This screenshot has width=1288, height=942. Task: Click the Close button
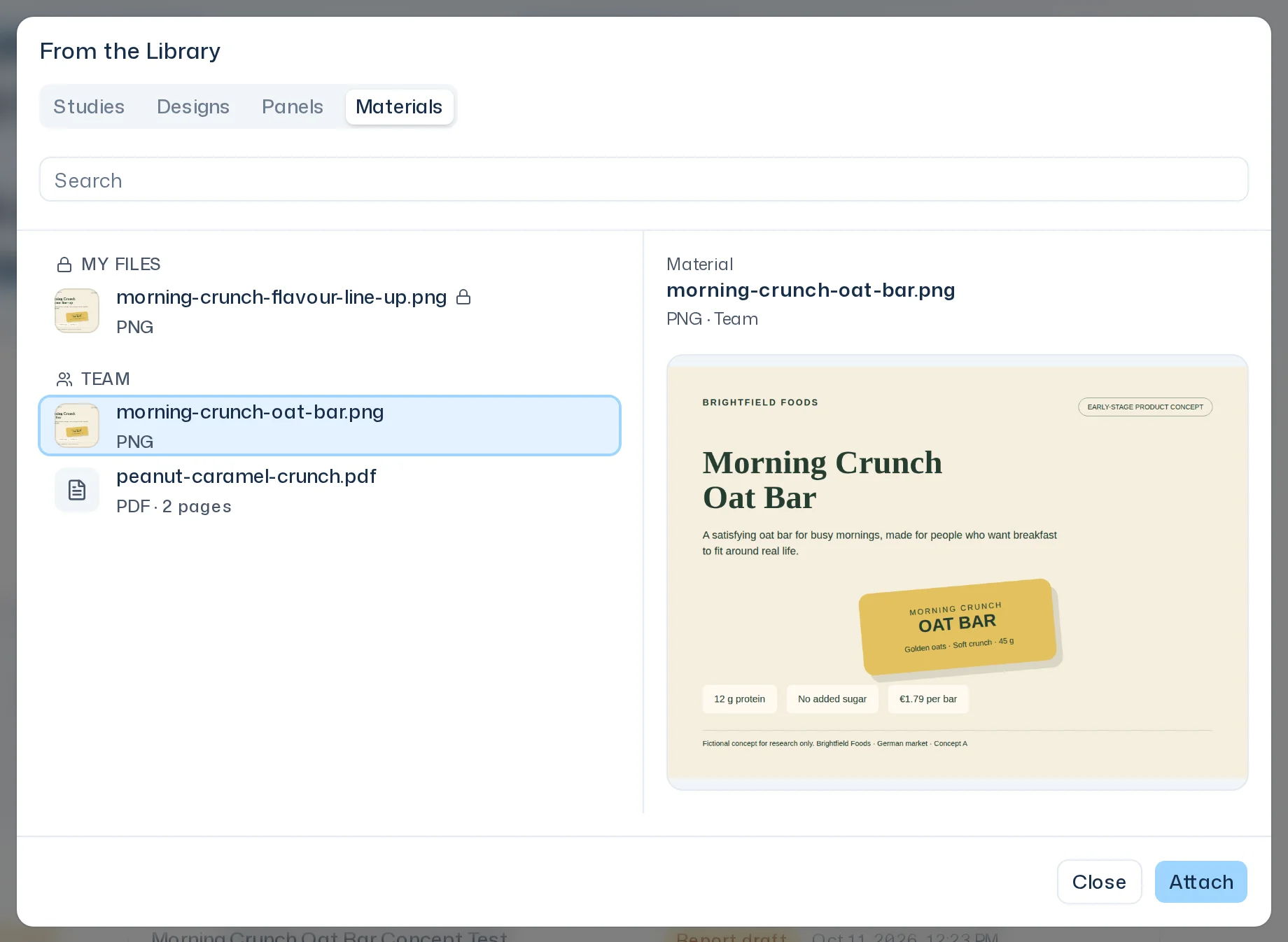tap(1099, 882)
